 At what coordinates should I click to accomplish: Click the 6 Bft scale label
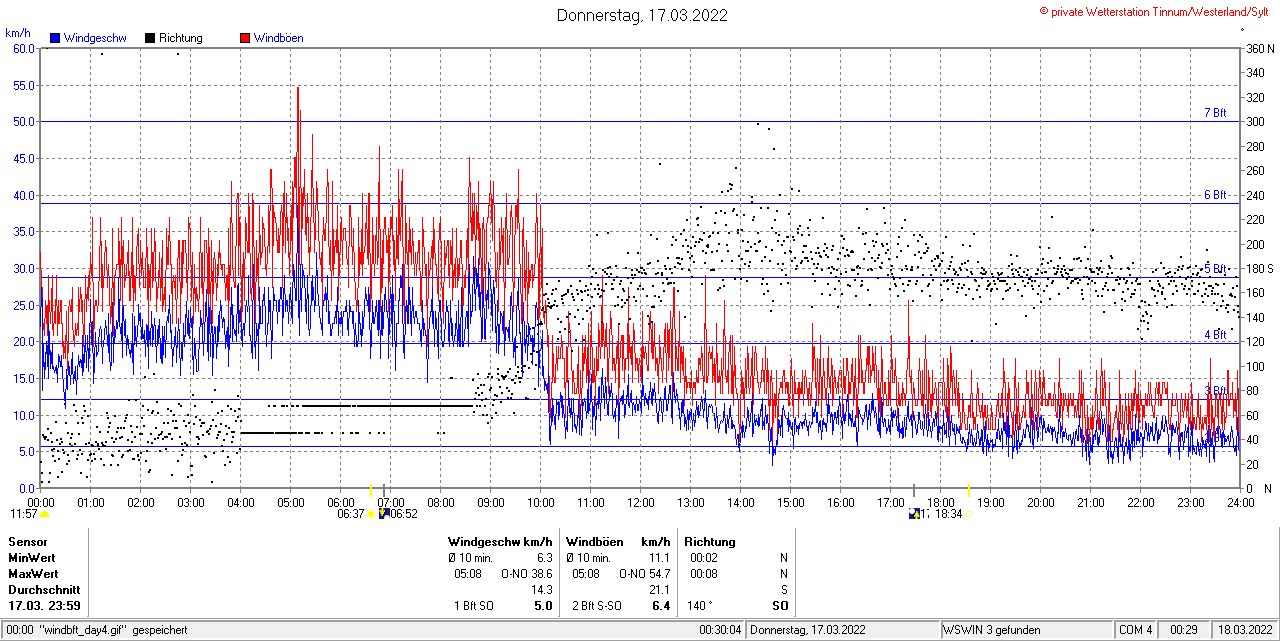click(x=1215, y=195)
